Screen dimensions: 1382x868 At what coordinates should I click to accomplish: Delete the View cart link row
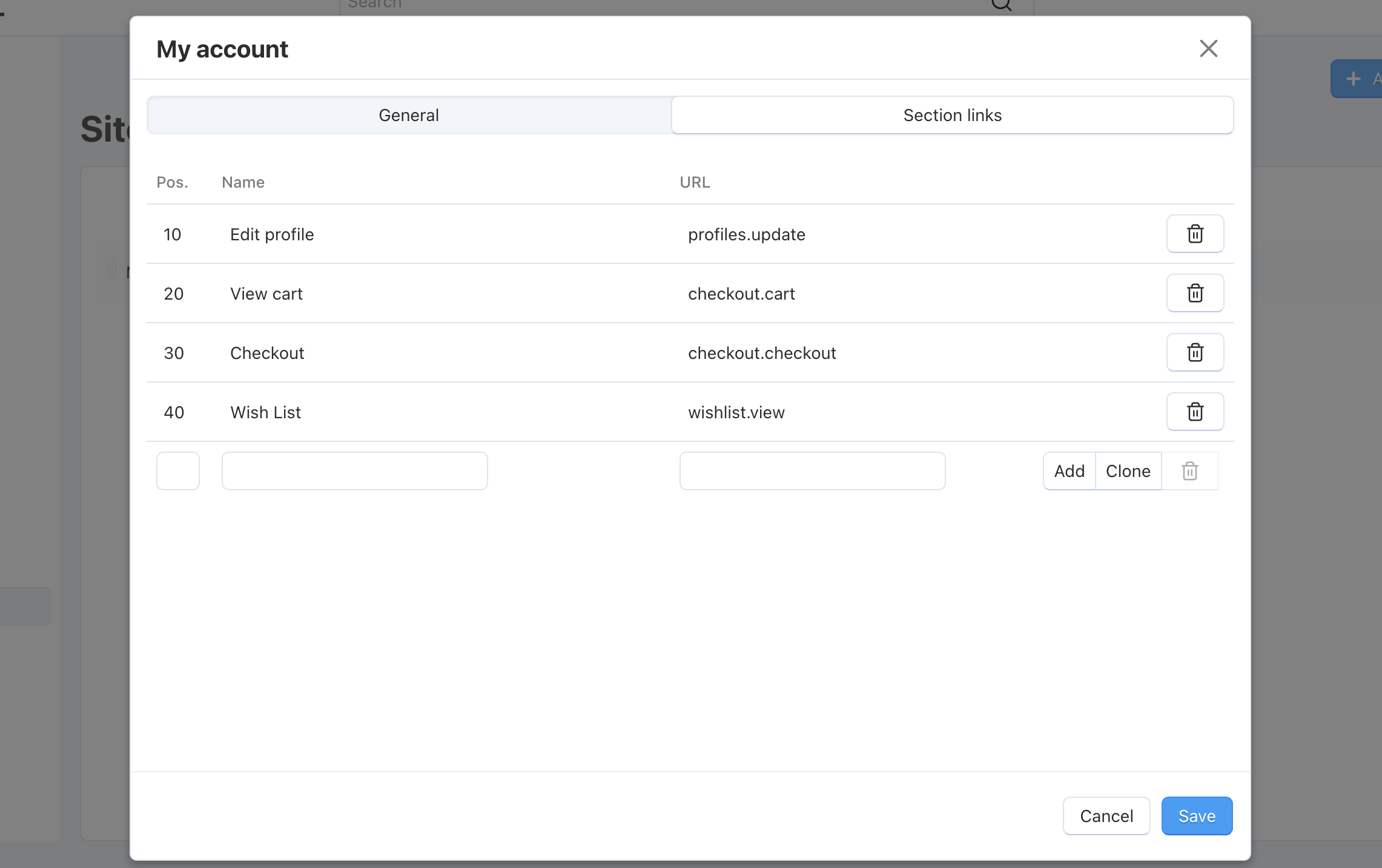click(1195, 293)
